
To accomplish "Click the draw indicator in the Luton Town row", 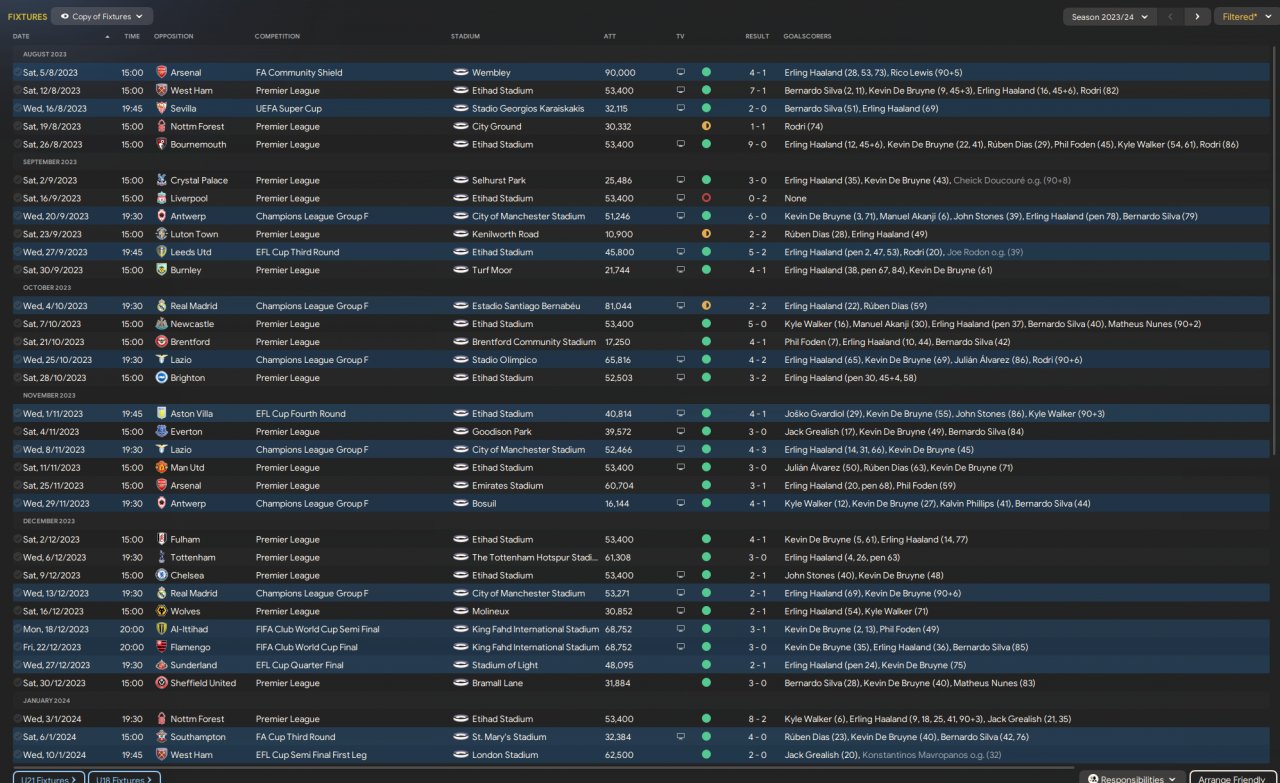I will click(706, 235).
